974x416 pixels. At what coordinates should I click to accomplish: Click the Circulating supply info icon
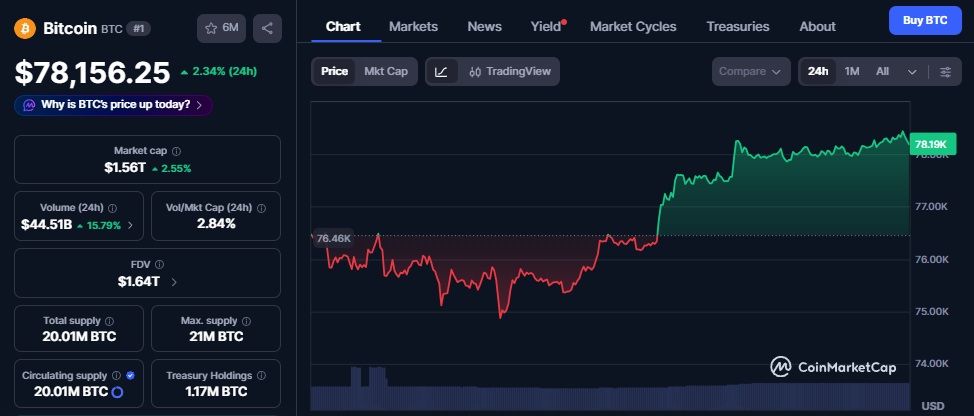click(x=116, y=376)
